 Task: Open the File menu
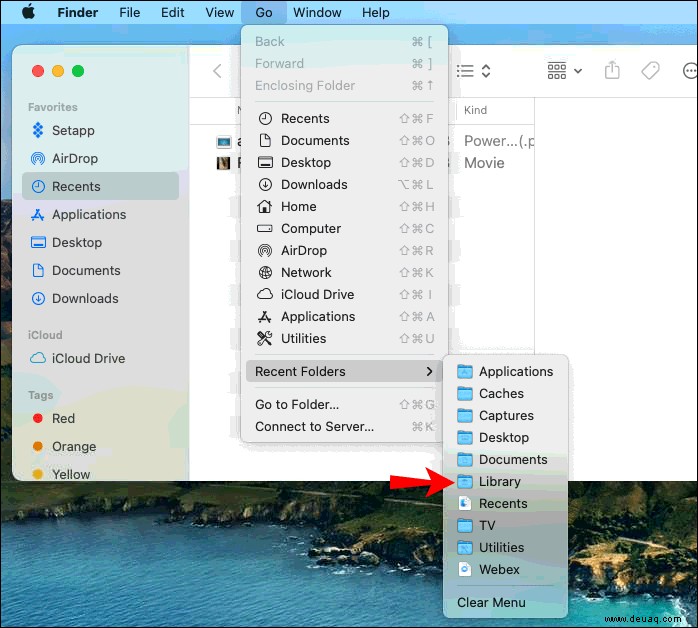pos(130,12)
